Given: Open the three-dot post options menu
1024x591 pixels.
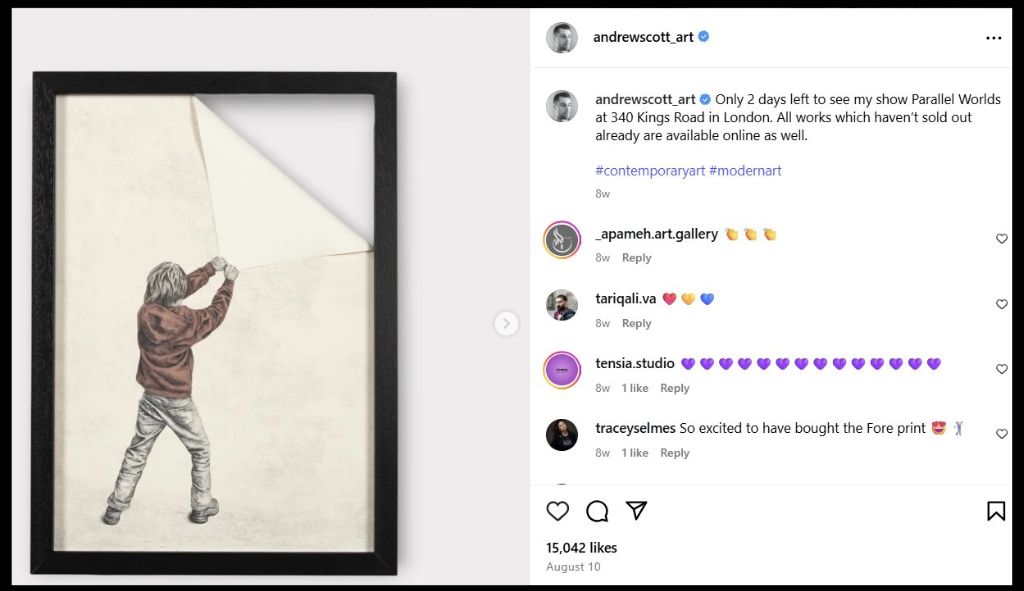Looking at the screenshot, I should point(994,37).
